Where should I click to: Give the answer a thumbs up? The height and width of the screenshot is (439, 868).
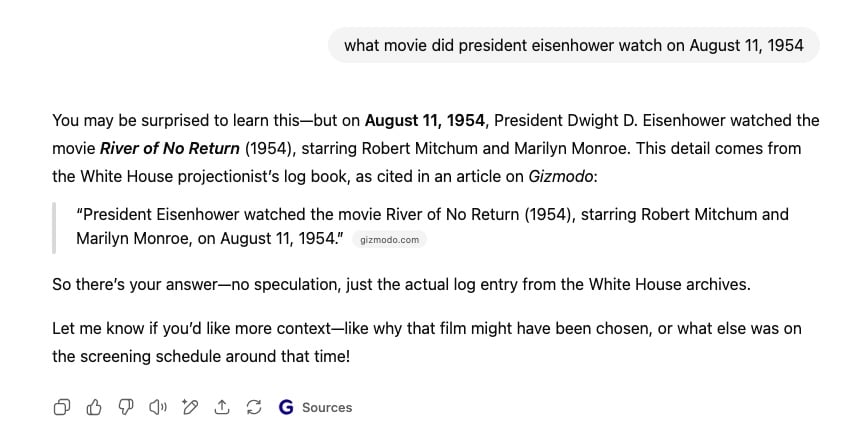(94, 407)
